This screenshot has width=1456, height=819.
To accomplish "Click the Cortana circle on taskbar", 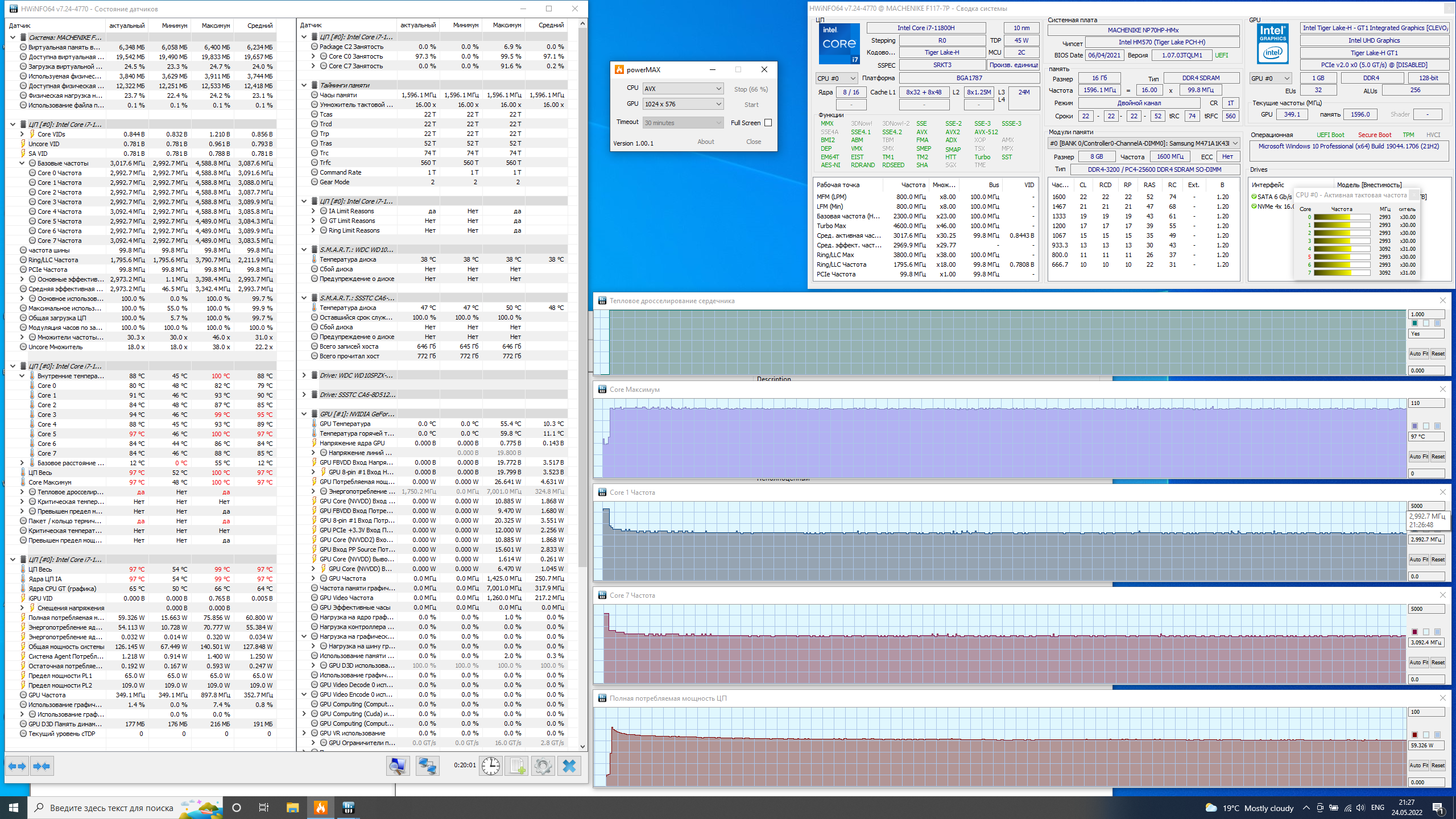I will [237, 808].
